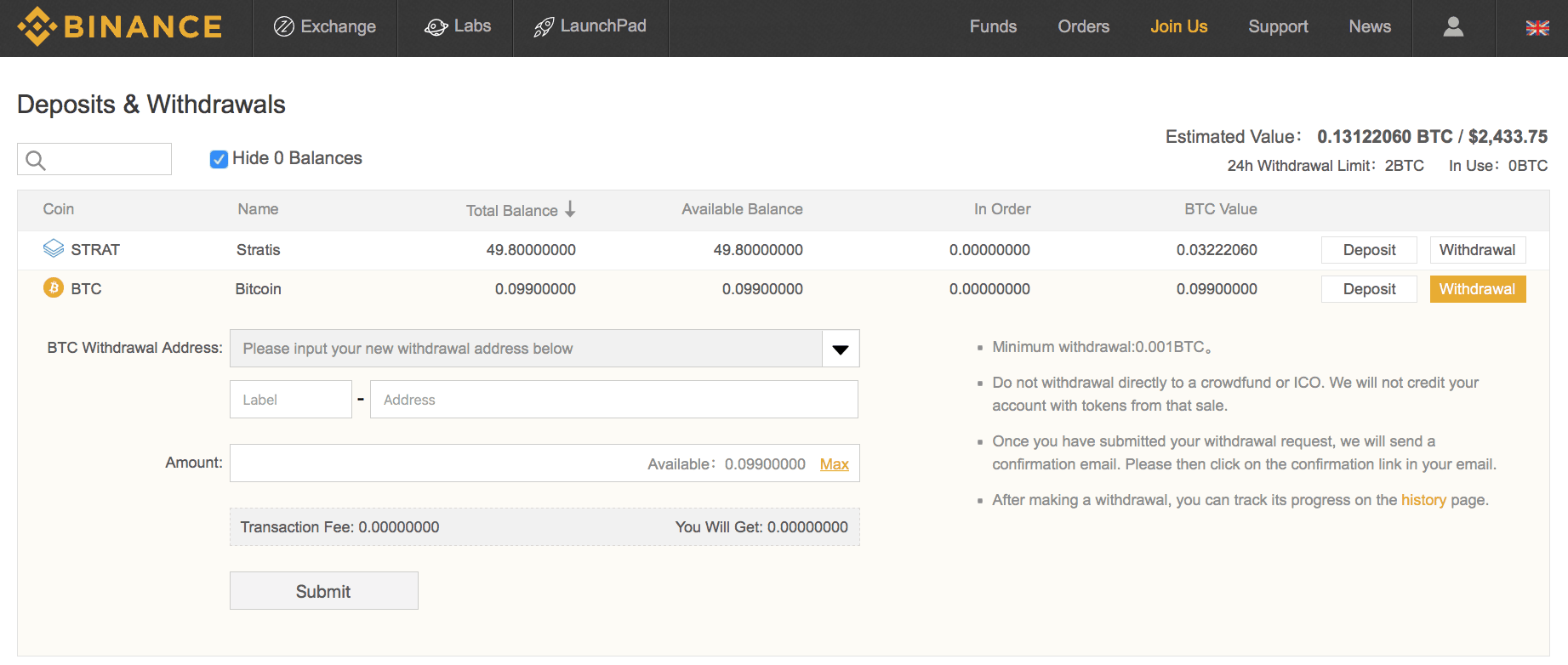Click into the address Label field

(x=290, y=400)
